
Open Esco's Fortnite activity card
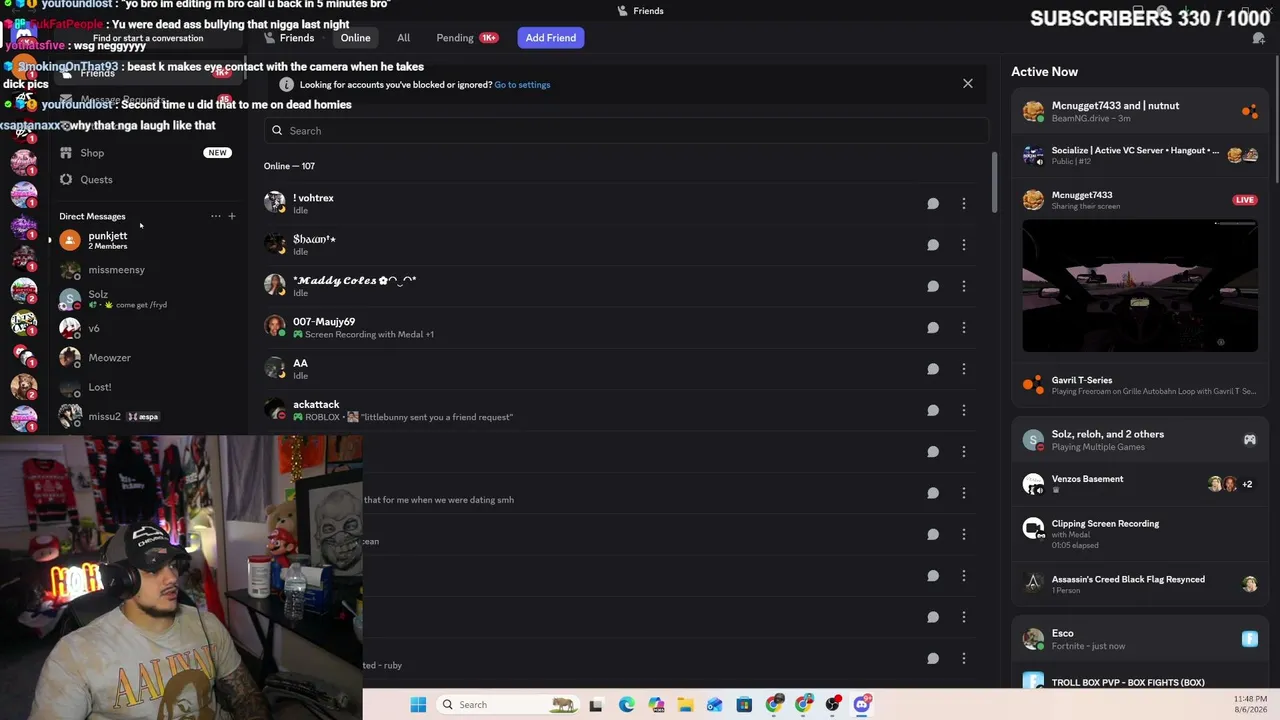pos(1140,639)
